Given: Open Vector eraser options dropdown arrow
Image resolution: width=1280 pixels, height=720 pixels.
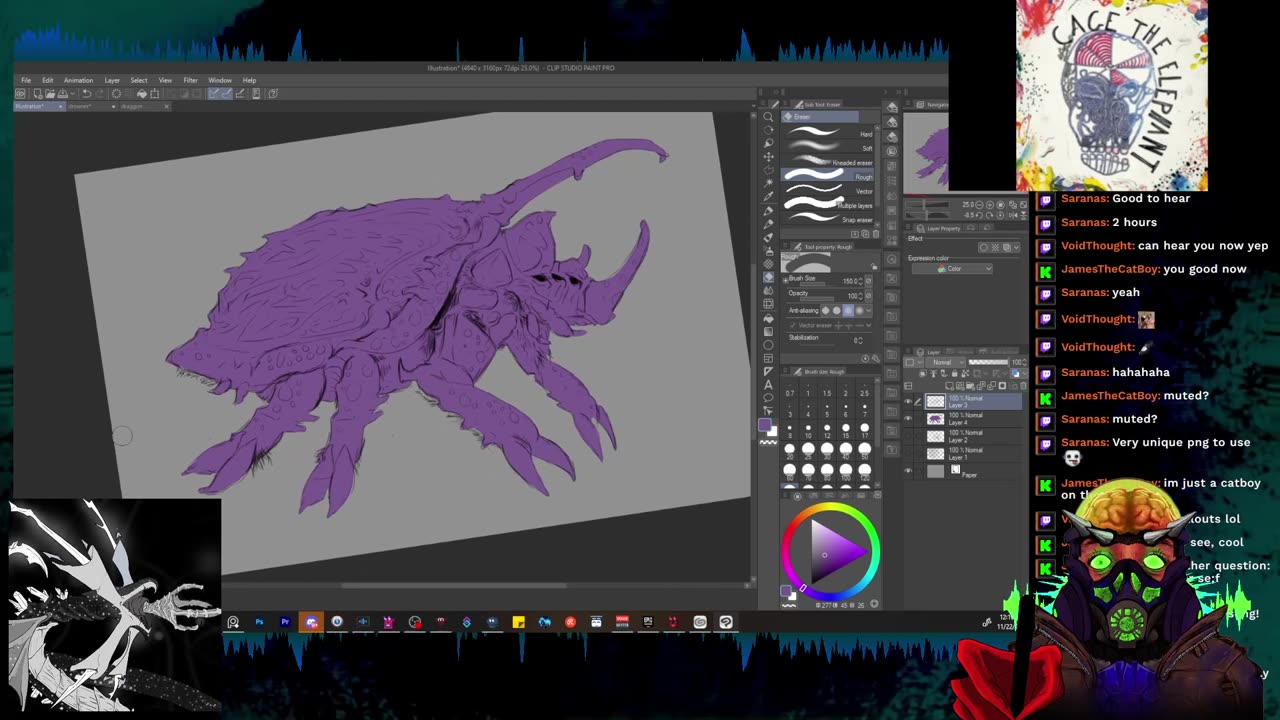Looking at the screenshot, I should tap(869, 325).
